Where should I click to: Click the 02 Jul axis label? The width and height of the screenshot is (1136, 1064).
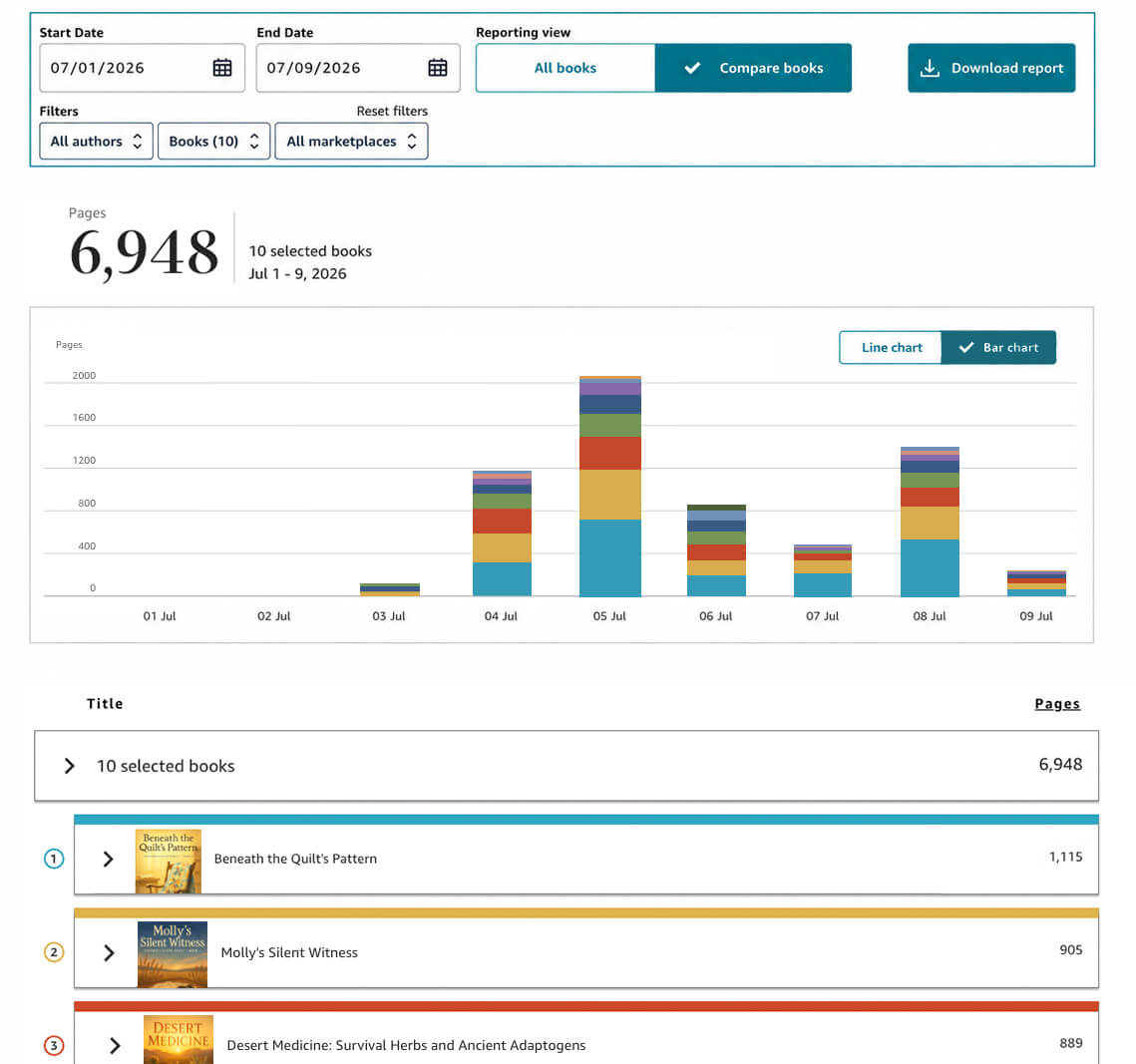click(x=274, y=616)
